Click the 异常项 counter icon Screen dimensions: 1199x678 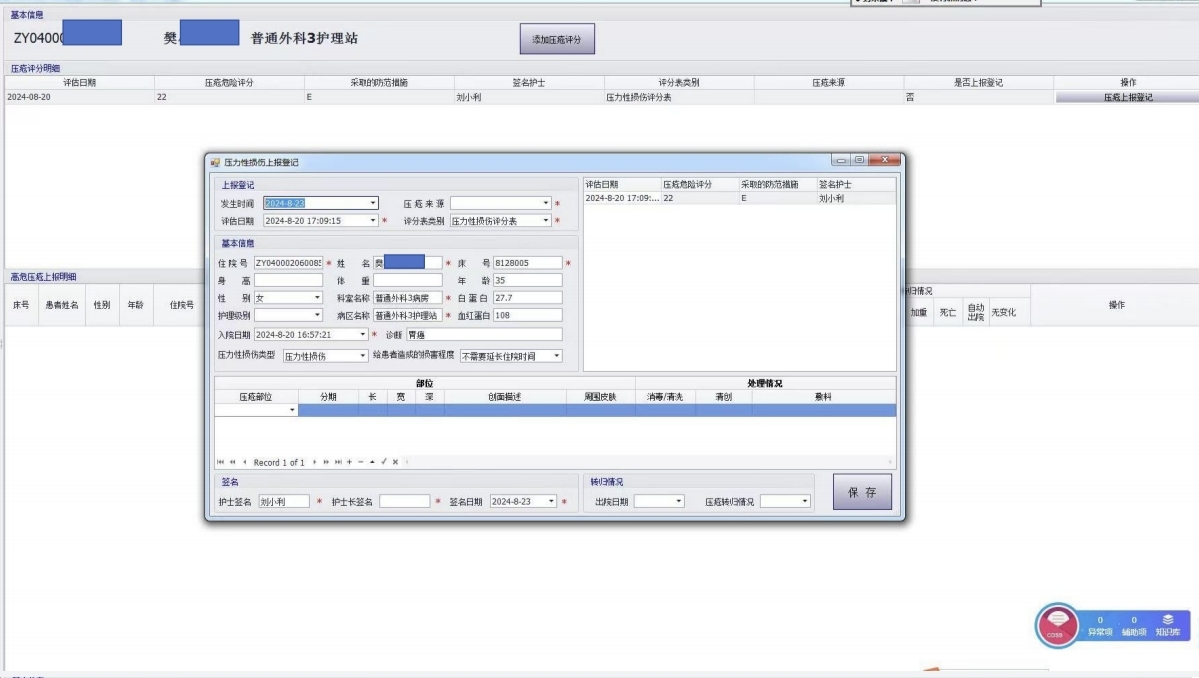tap(1100, 625)
